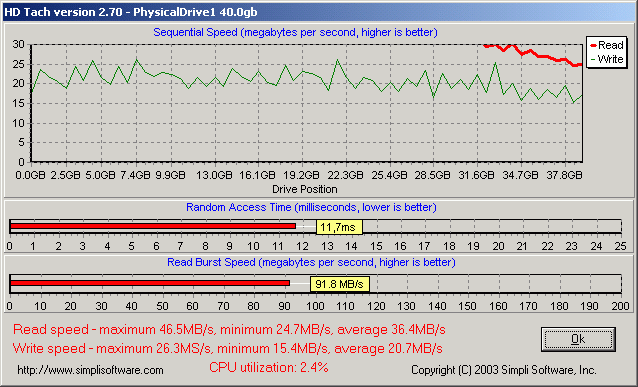Select the Write legend entry
This screenshot has width=638, height=387.
point(607,59)
